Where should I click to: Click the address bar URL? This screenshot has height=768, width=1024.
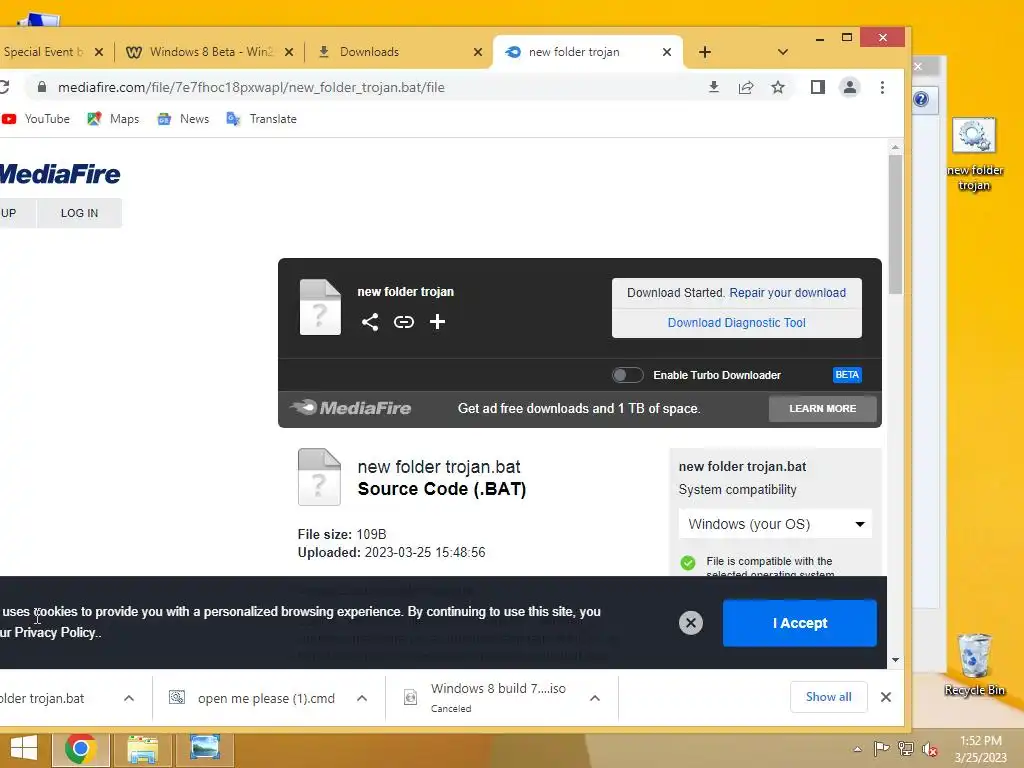coord(251,88)
